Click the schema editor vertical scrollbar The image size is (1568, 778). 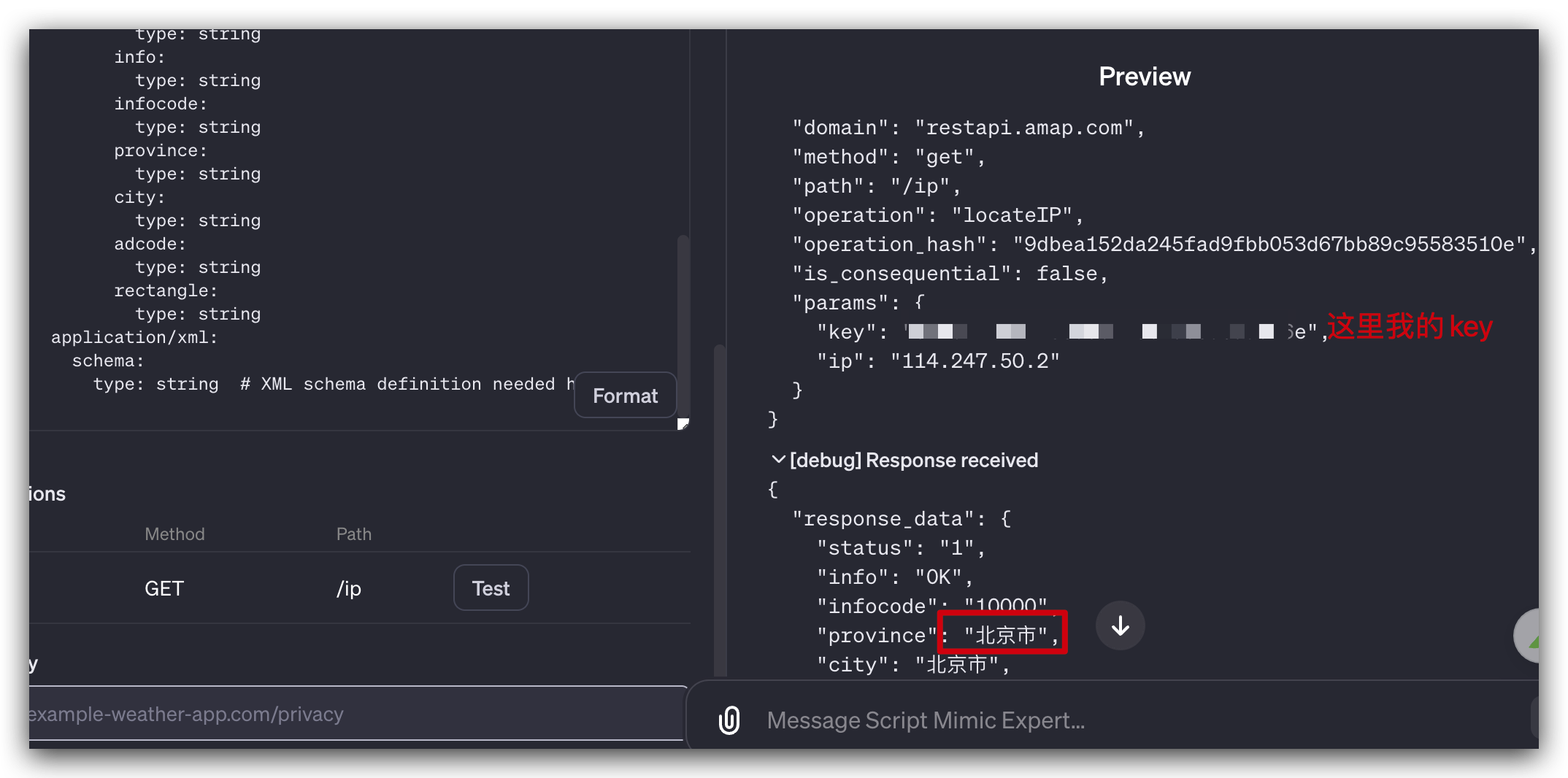tap(683, 326)
